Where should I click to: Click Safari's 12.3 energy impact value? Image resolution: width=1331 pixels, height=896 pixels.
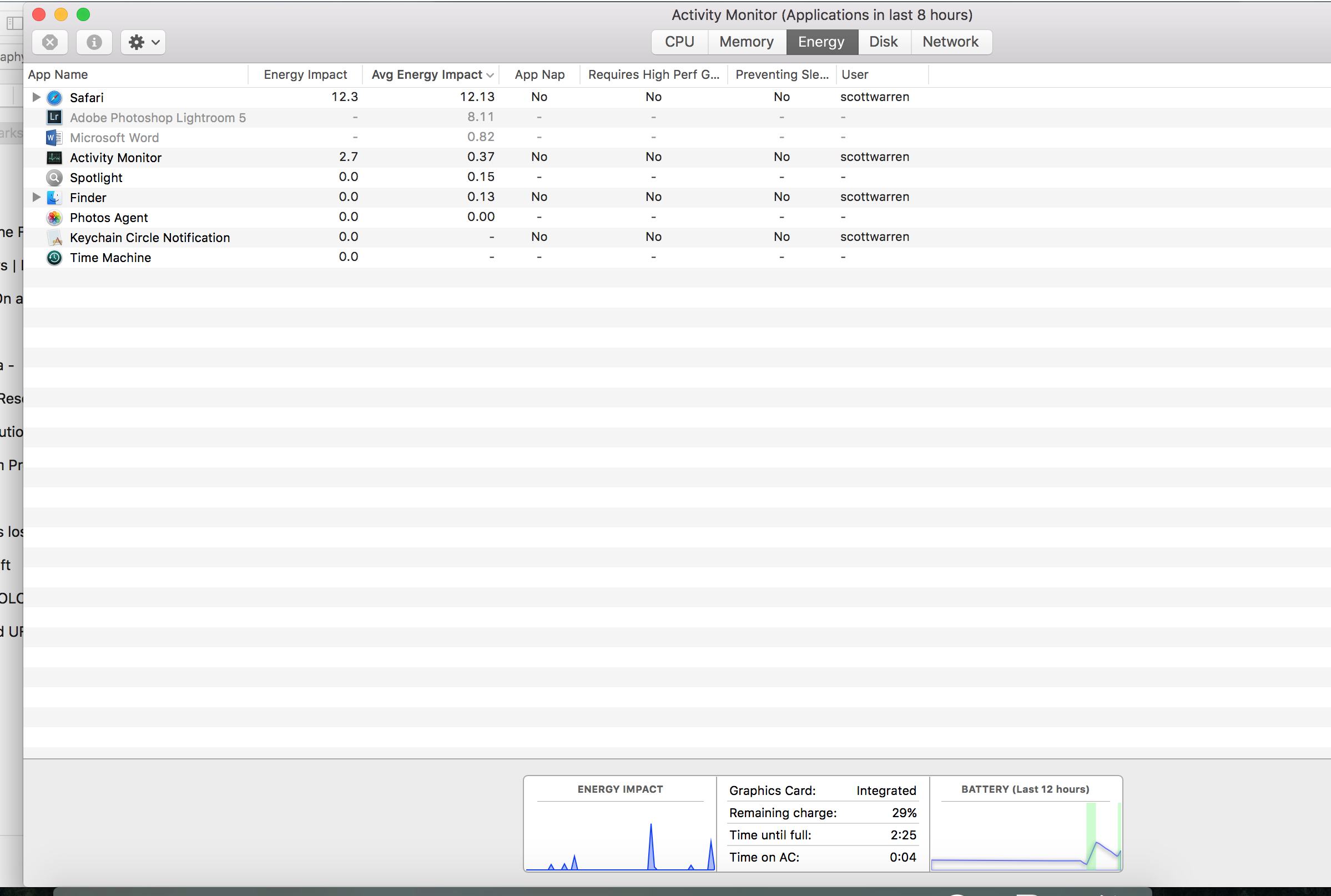coord(345,97)
